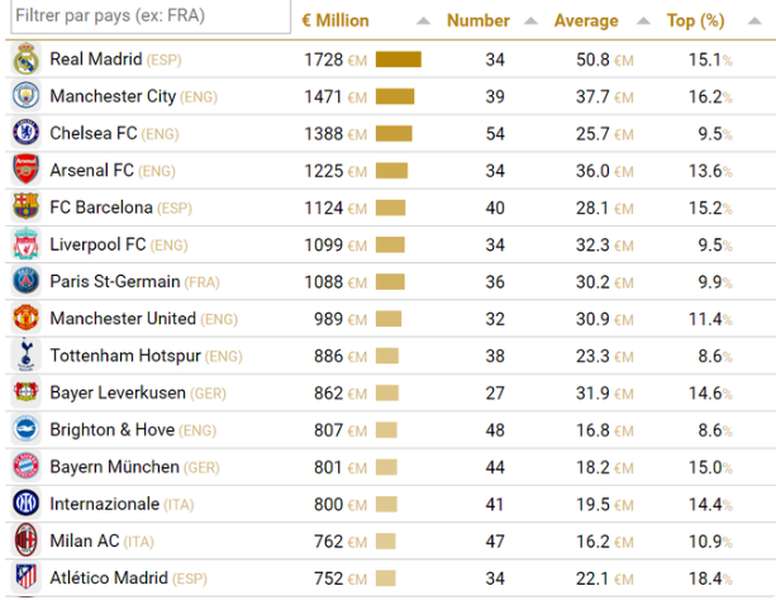Sort using arrow next to Top (%)
Viewport: 776px width, 600px height.
755,21
